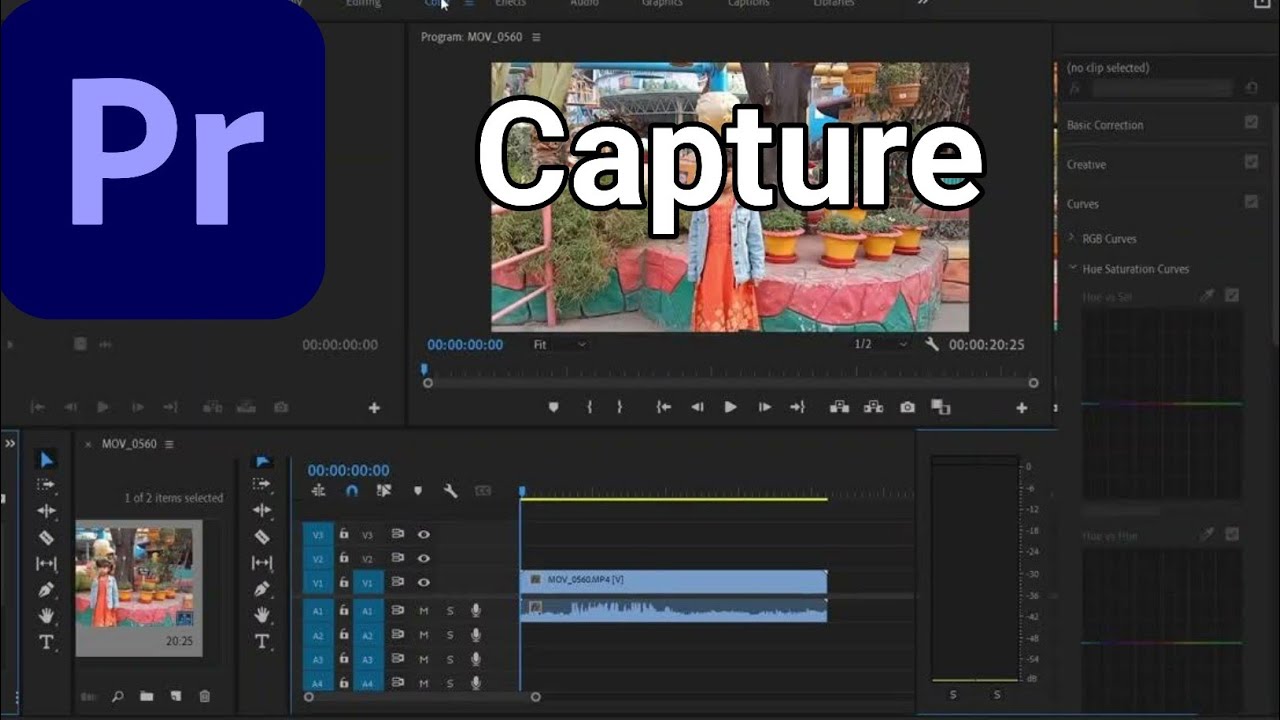The height and width of the screenshot is (720, 1280).
Task: Add a marker in the timeline header
Action: 418,491
